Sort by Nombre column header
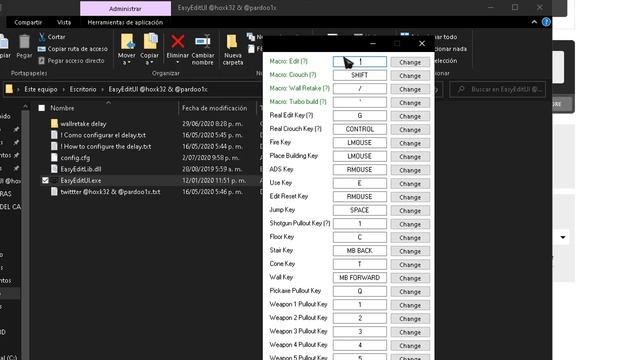Image resolution: width=640 pixels, height=360 pixels. click(x=62, y=108)
